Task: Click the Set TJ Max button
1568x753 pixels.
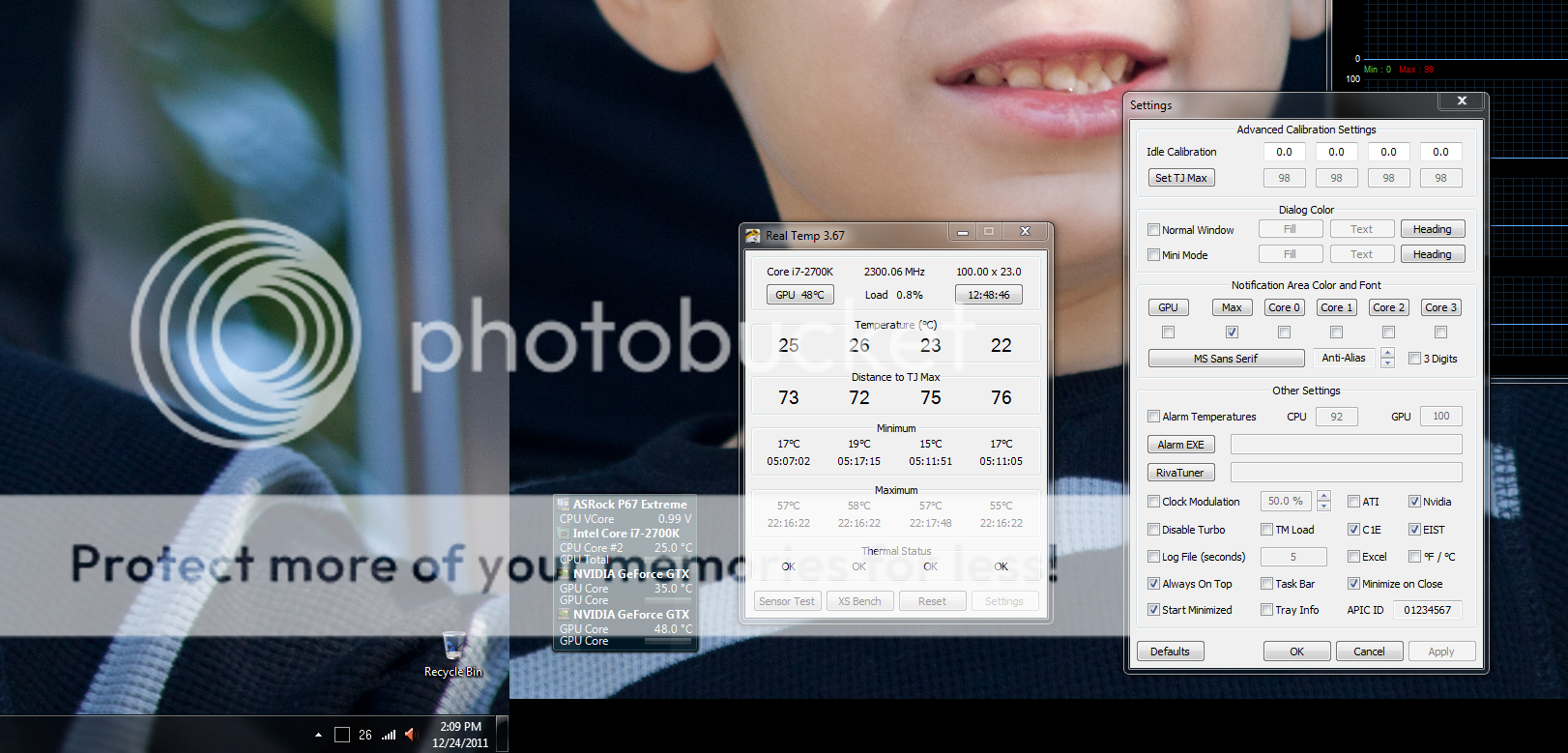Action: pyautogui.click(x=1181, y=178)
